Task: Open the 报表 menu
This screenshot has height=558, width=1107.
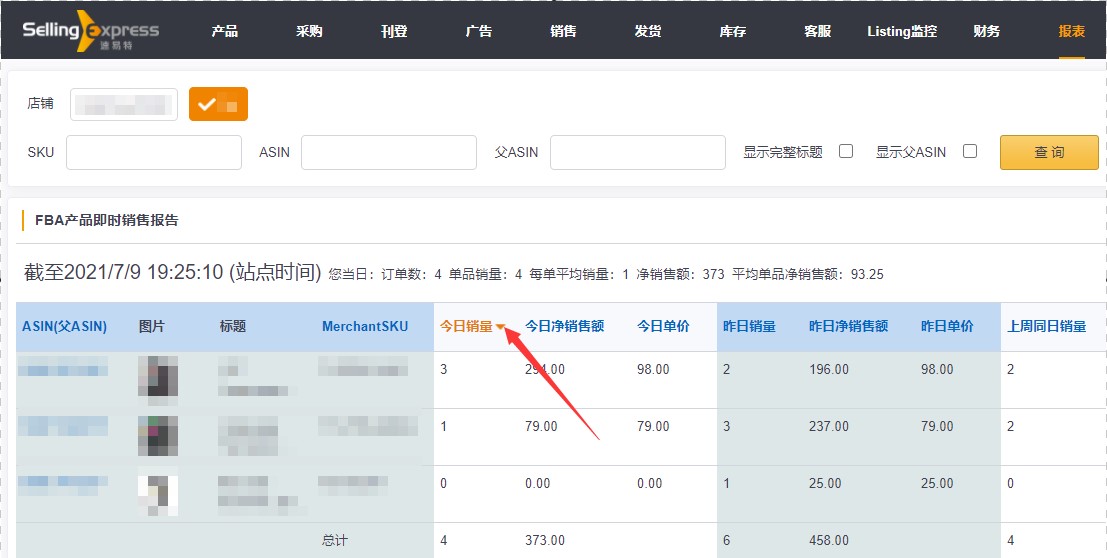Action: tap(1071, 31)
